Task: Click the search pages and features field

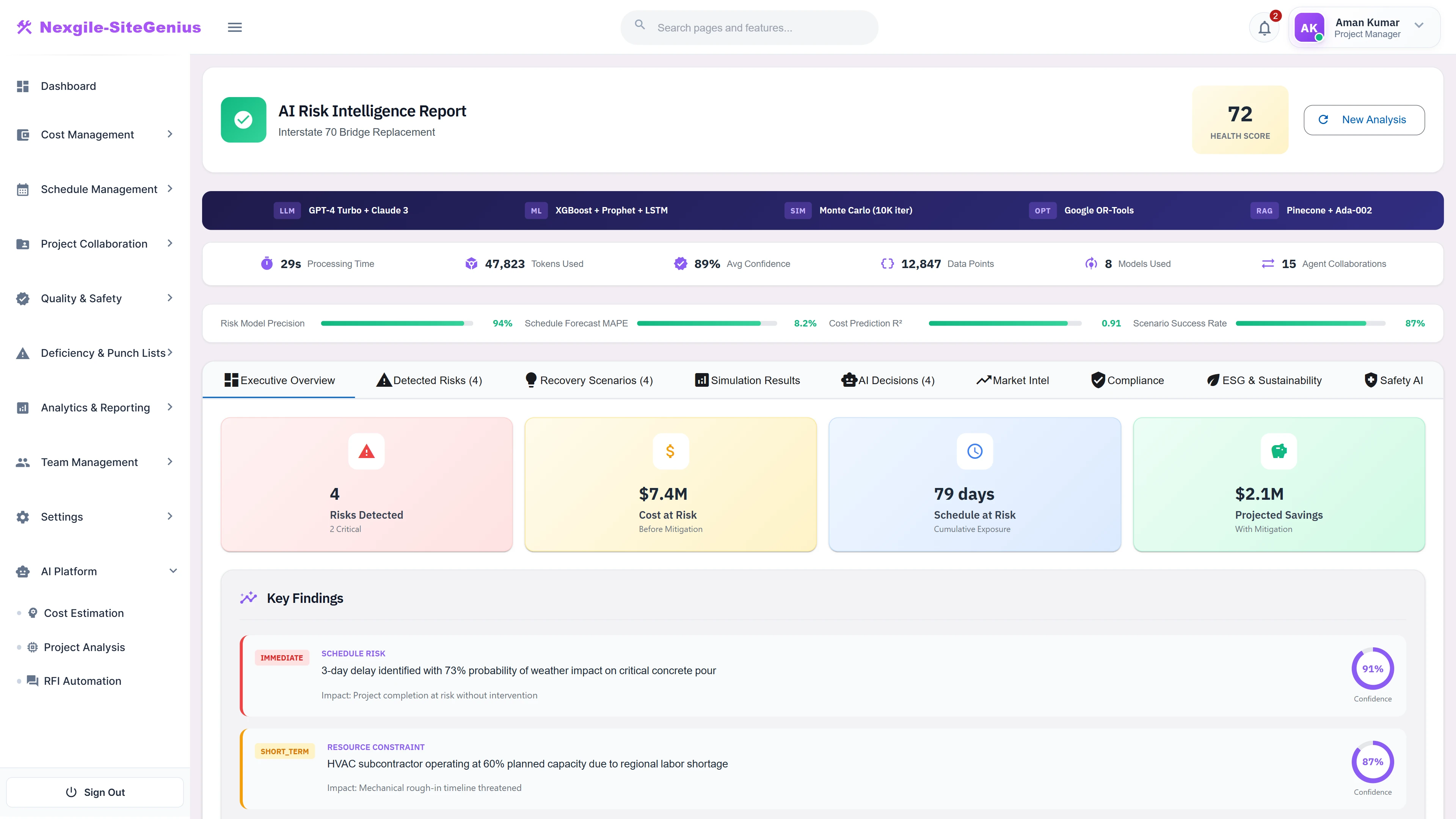Action: tap(748, 27)
